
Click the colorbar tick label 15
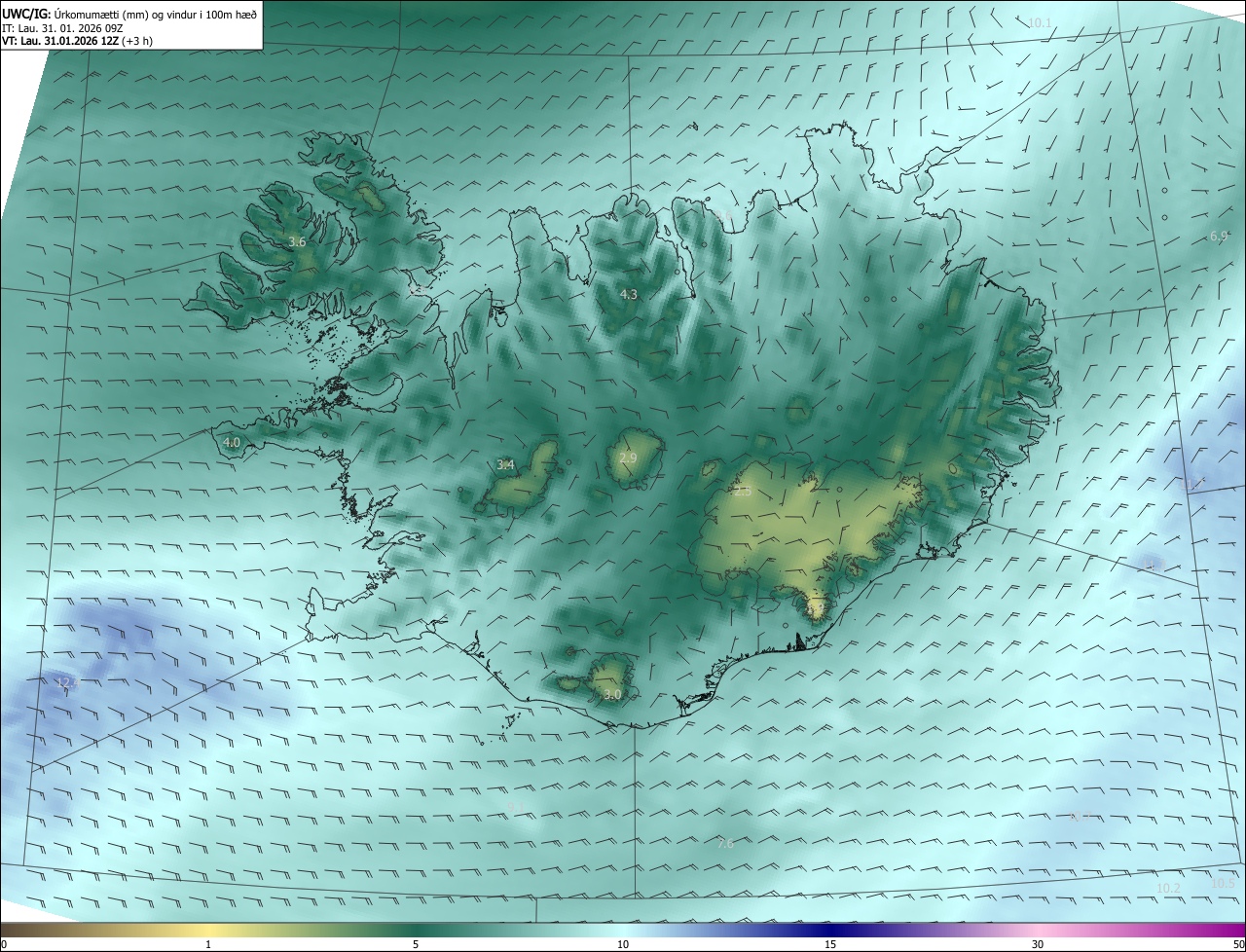(x=830, y=944)
